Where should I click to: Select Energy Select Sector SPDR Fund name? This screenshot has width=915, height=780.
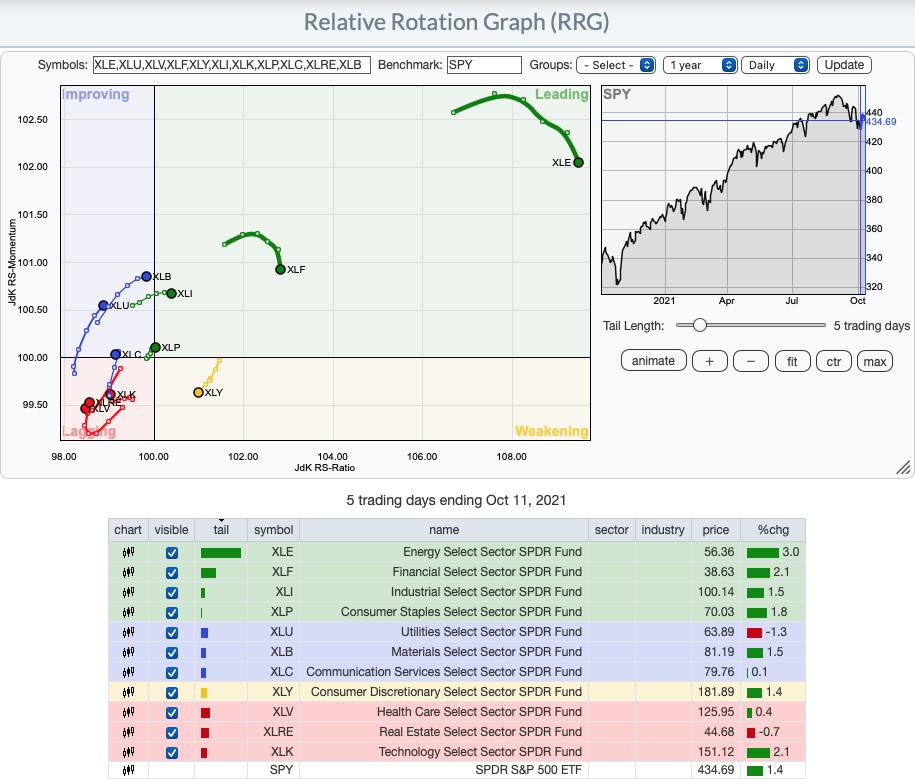point(492,552)
